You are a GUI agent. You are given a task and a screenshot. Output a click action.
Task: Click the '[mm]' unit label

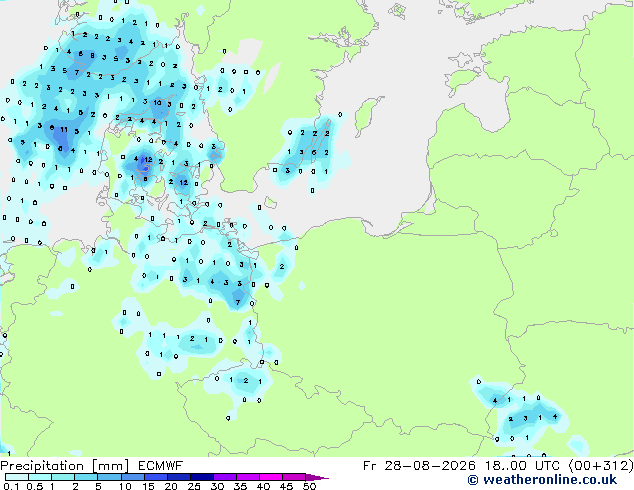(111, 466)
